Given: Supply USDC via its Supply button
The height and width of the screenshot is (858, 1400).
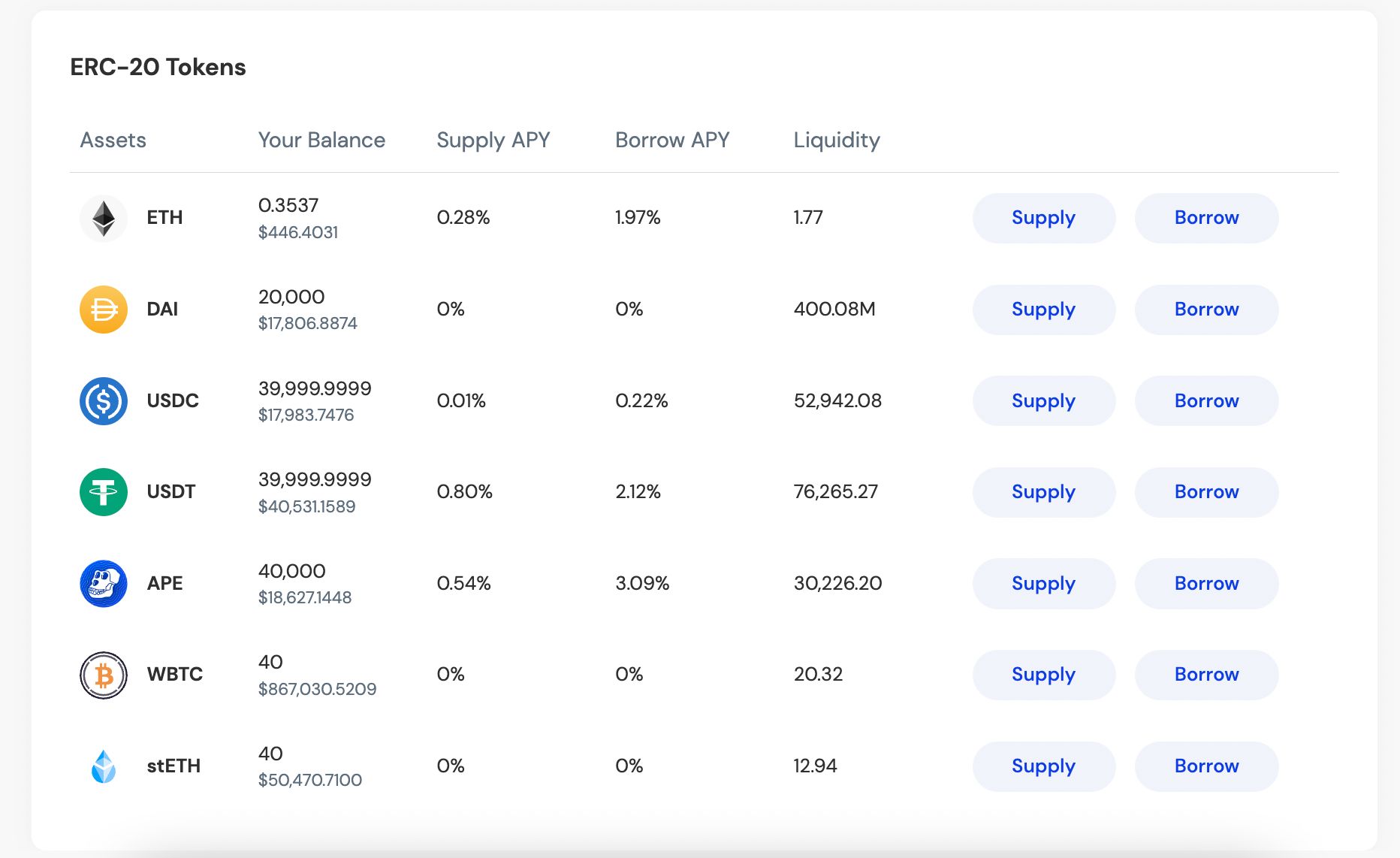Looking at the screenshot, I should click(1044, 400).
